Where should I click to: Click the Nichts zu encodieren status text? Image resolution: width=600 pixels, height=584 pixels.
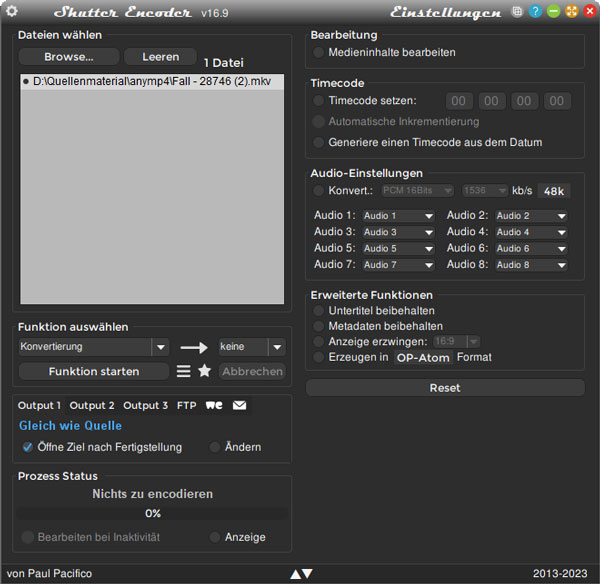point(153,494)
